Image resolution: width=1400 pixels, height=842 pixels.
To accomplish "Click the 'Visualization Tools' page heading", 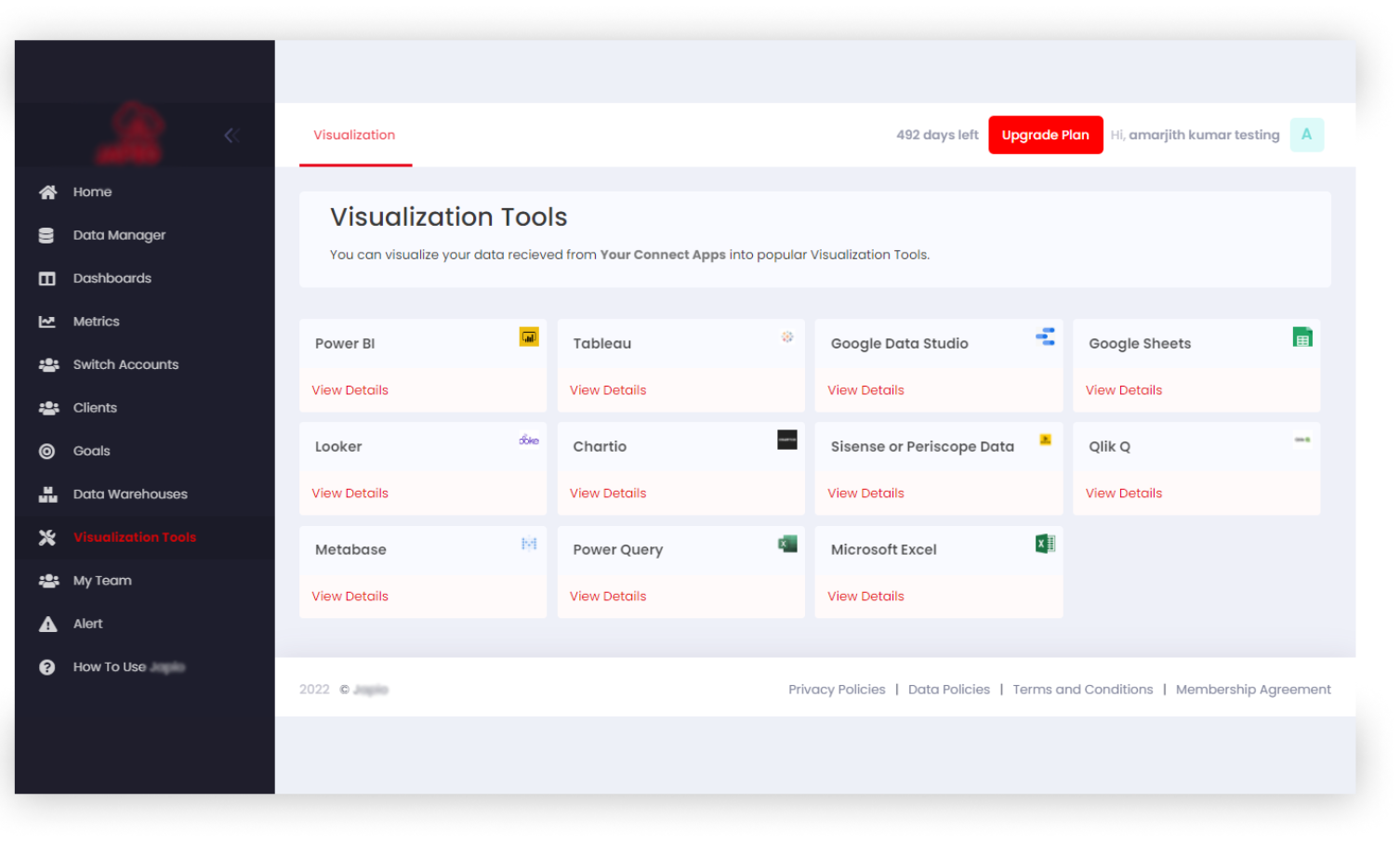I will (x=448, y=217).
